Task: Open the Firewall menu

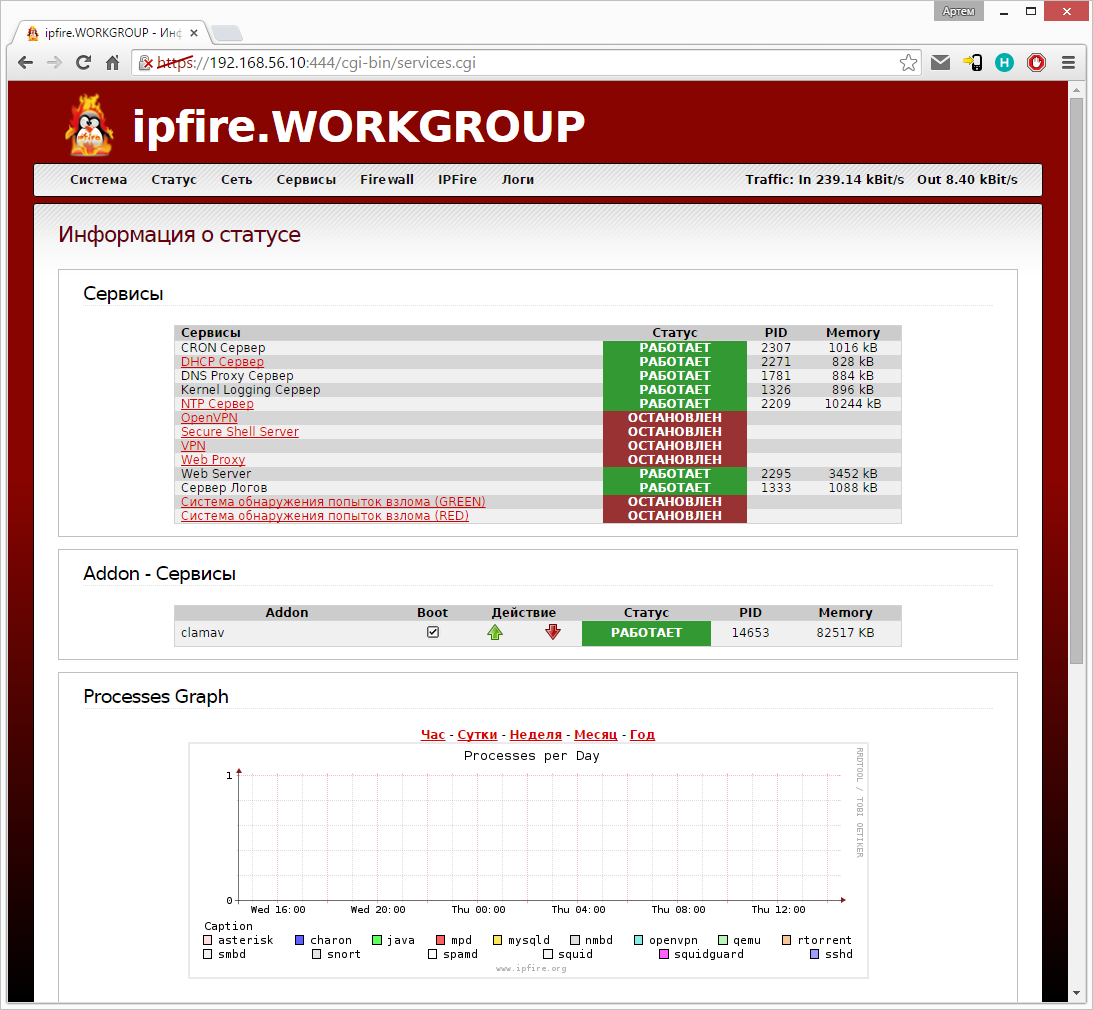Action: (x=387, y=179)
